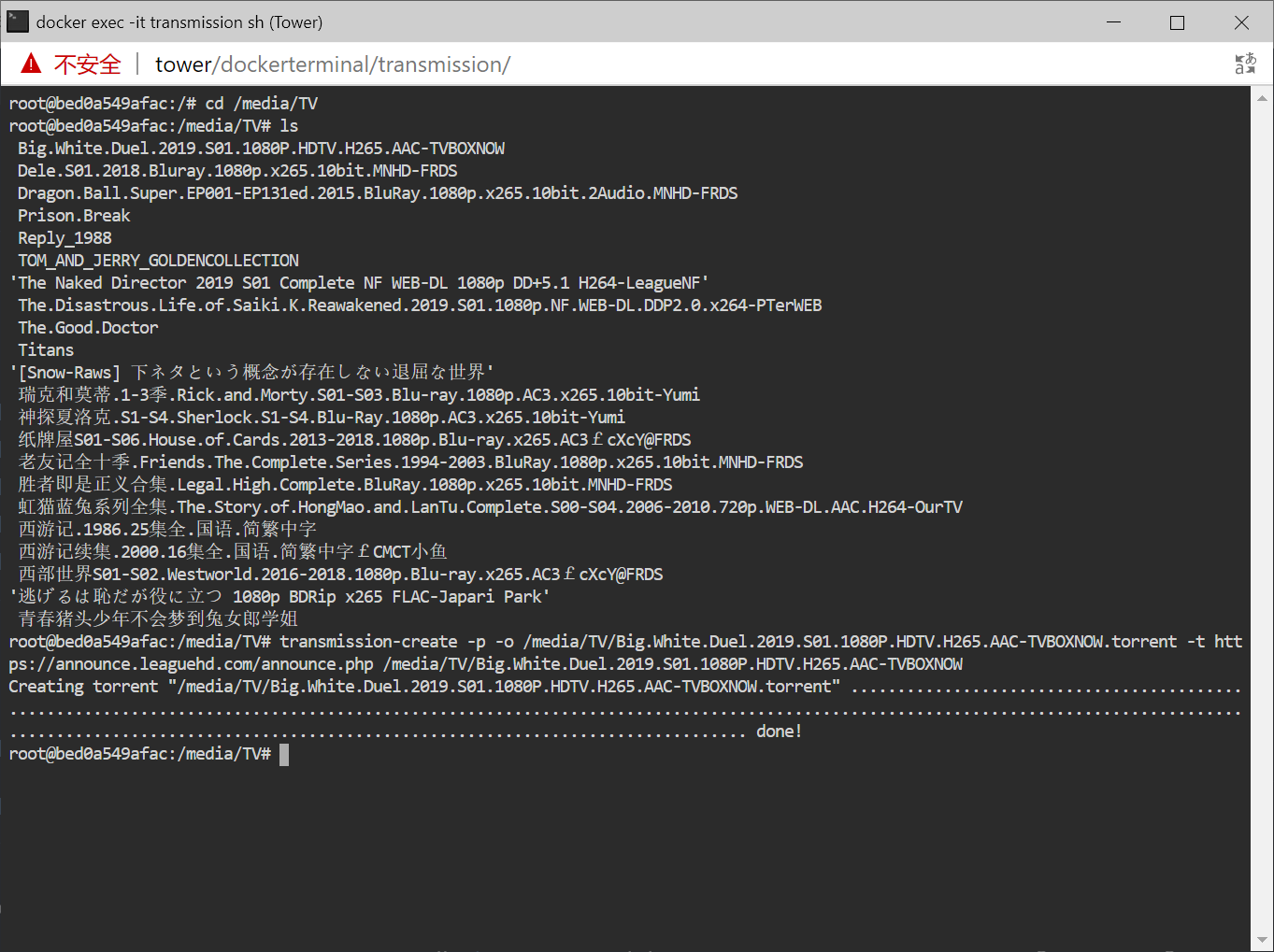Click The.Disastrous.Life.of.Saiki.K entry

tap(420, 305)
